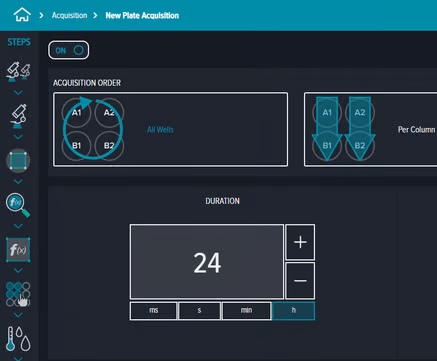
Task: Switch the ON toggle off
Action: [69, 50]
